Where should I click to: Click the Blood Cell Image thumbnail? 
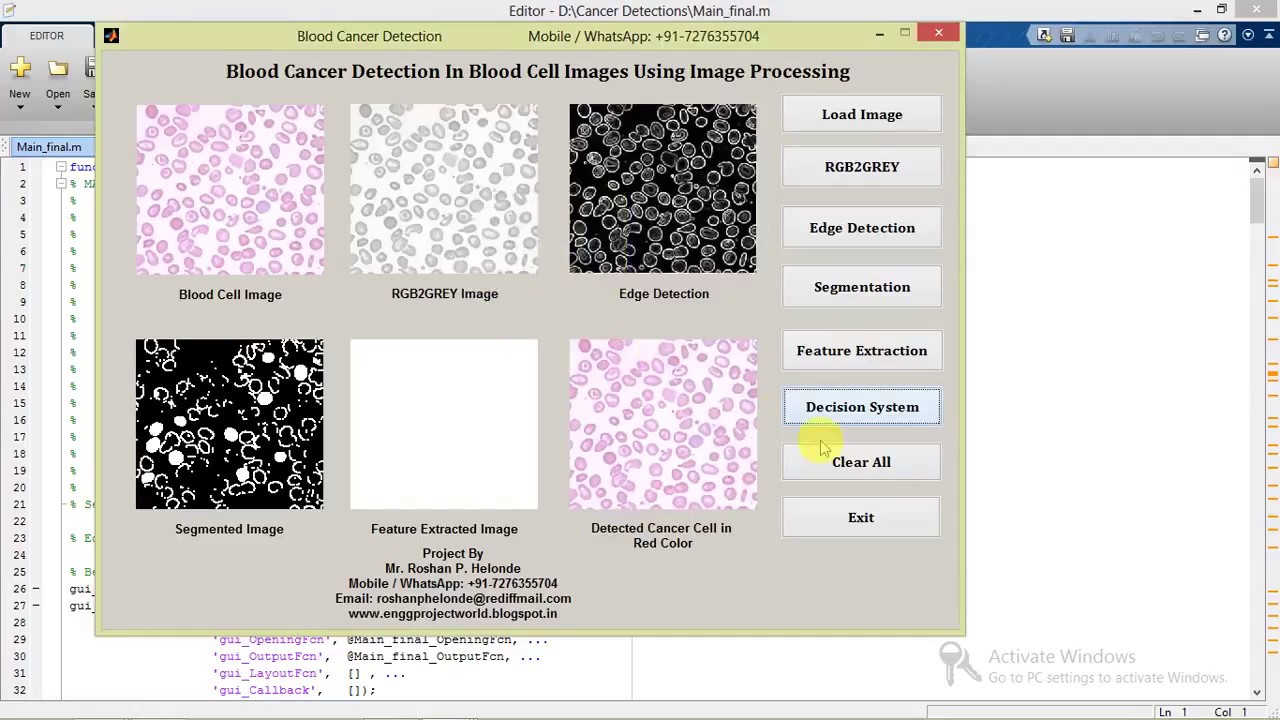(x=230, y=189)
